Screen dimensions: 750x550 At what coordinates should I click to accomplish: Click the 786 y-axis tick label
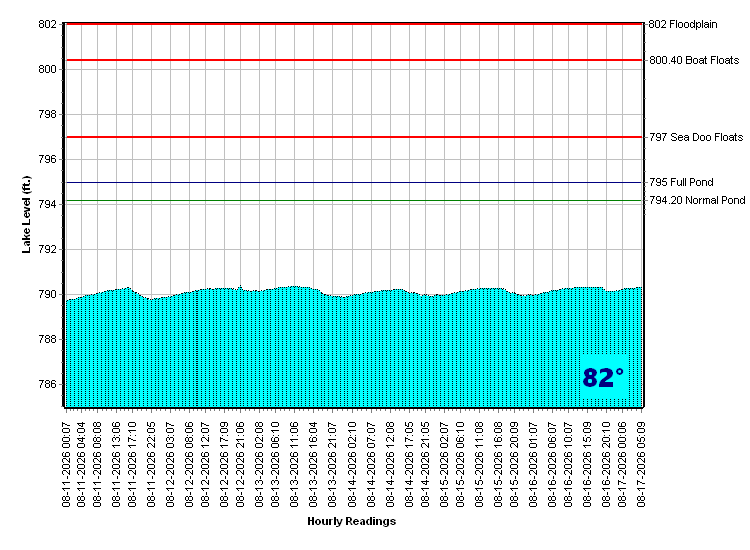click(x=47, y=385)
